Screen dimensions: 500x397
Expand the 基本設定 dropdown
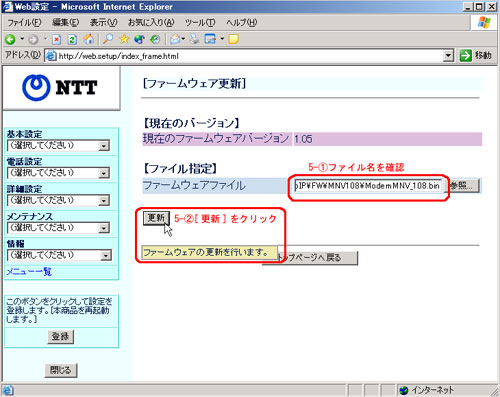point(104,146)
